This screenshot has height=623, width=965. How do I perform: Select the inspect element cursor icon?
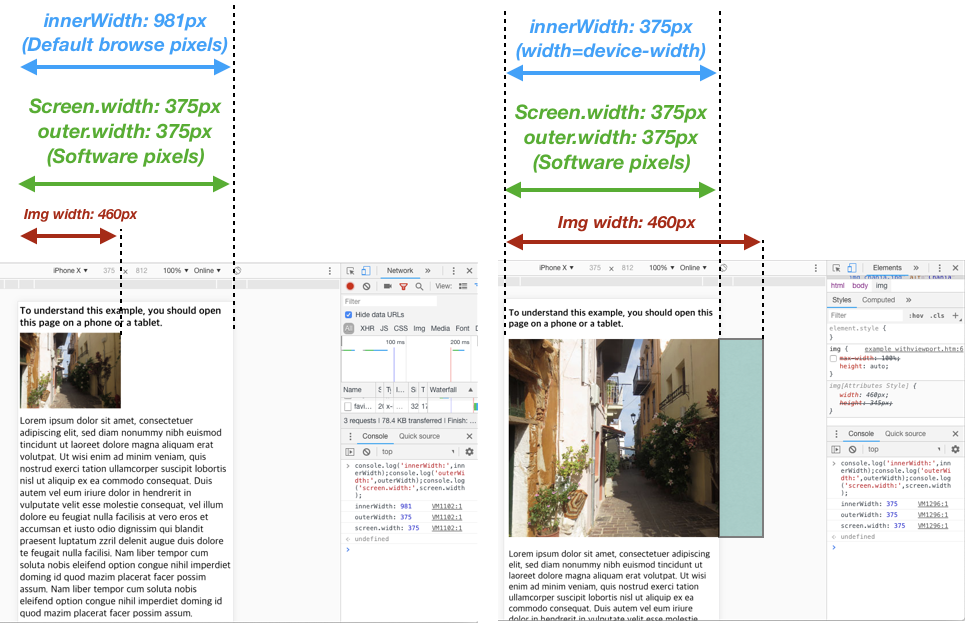click(x=351, y=271)
